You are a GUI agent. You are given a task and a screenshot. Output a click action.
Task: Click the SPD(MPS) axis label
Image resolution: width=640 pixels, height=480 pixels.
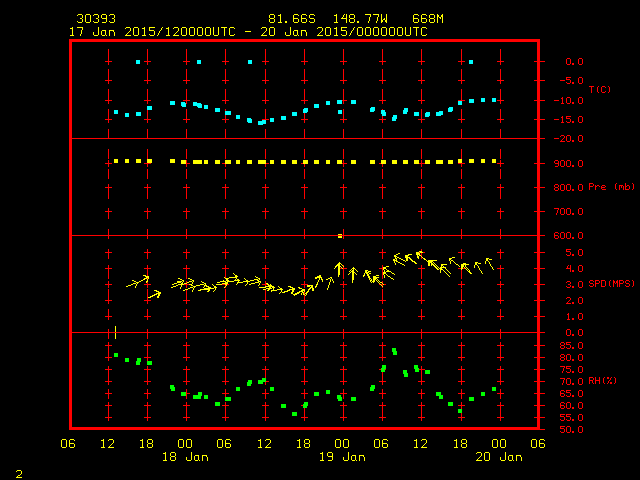(611, 284)
